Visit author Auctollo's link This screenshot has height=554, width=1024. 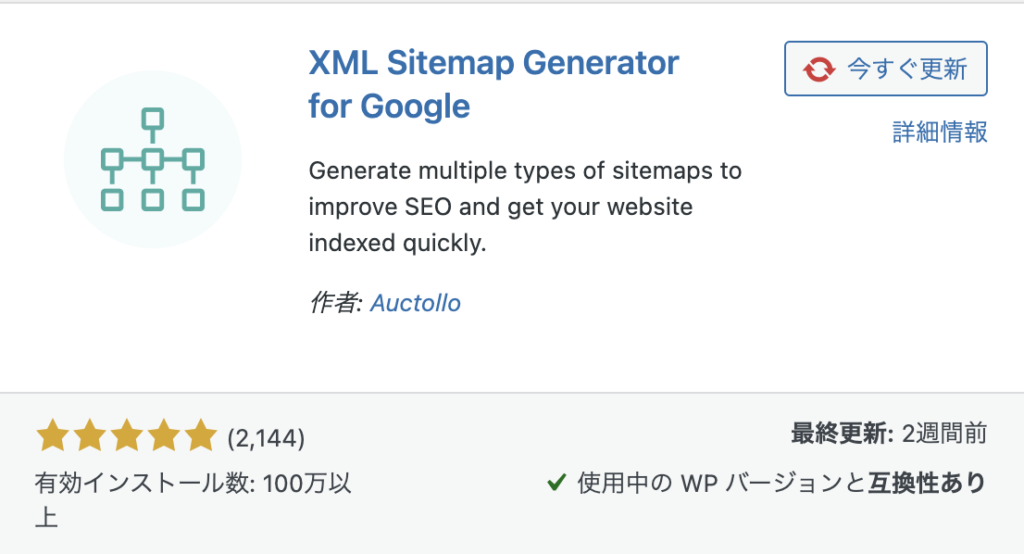tap(415, 303)
